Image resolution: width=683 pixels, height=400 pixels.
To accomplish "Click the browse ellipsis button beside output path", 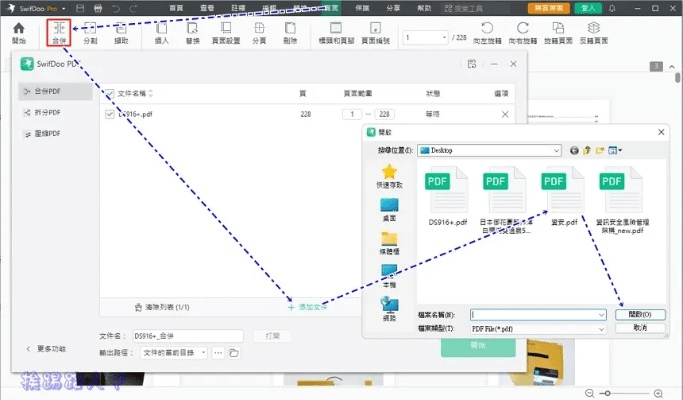I will coord(218,353).
